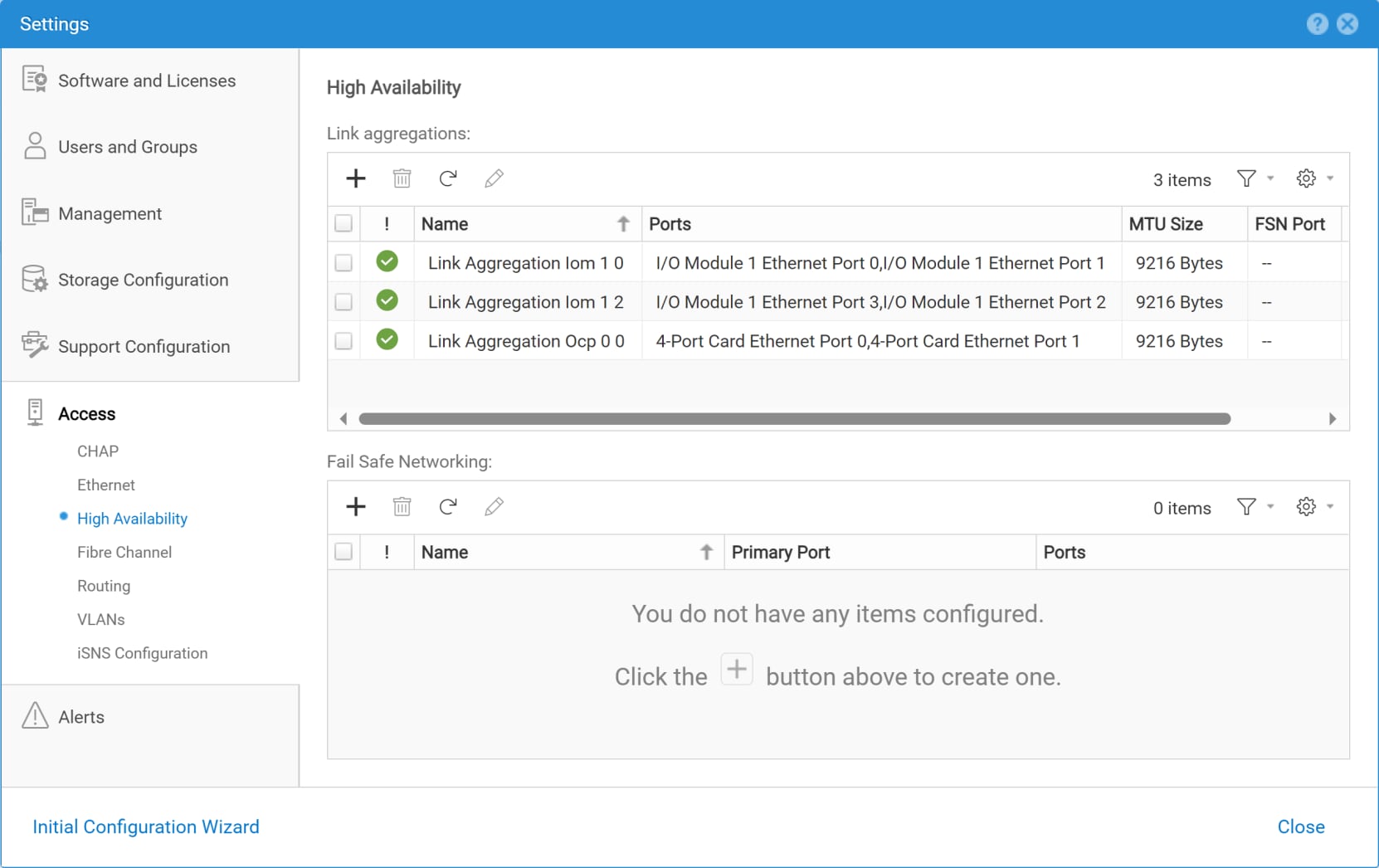Image resolution: width=1379 pixels, height=868 pixels.
Task: Close Settings dialog with X icon
Action: click(1348, 24)
